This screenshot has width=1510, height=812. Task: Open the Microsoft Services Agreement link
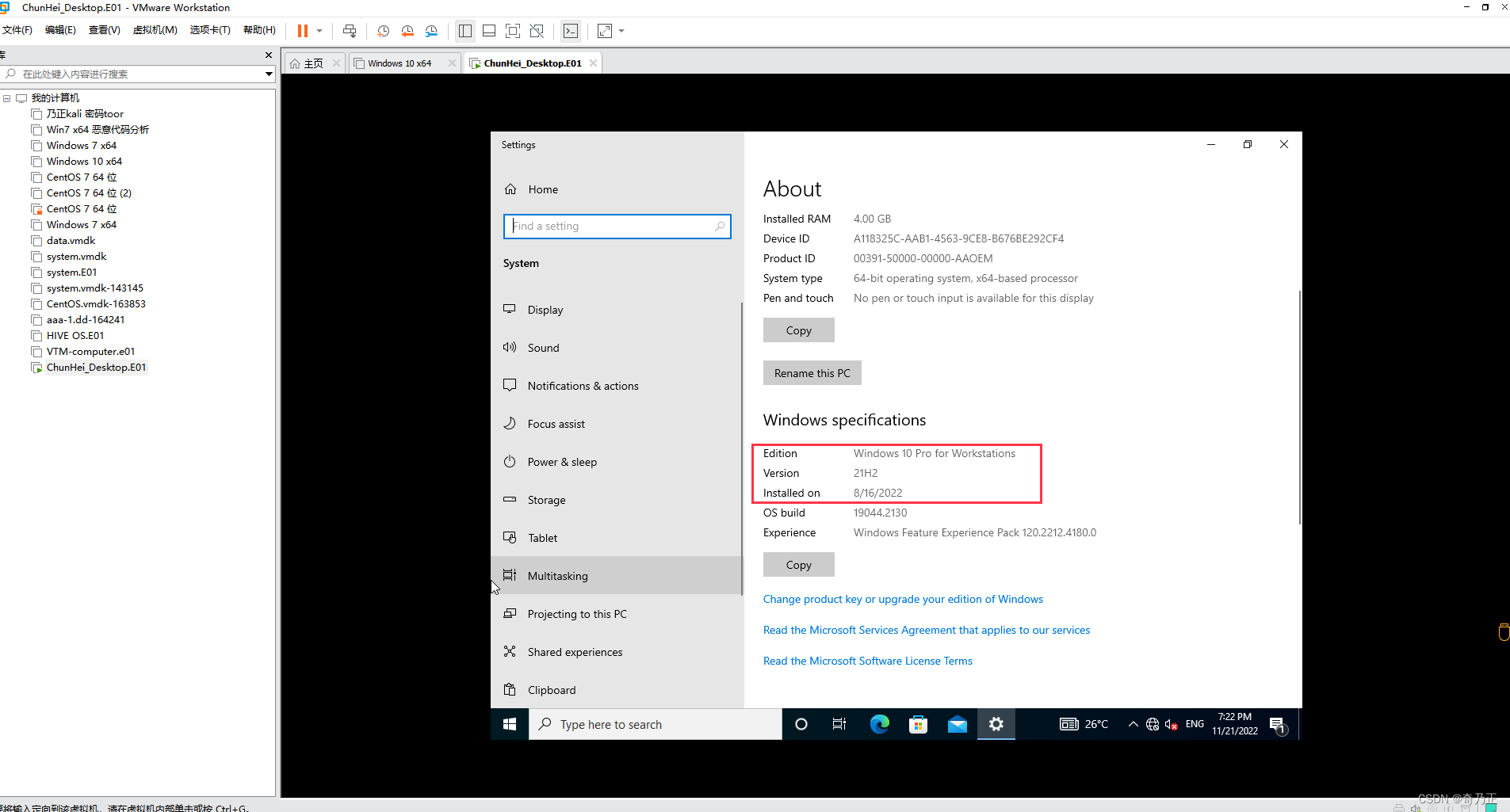[927, 630]
